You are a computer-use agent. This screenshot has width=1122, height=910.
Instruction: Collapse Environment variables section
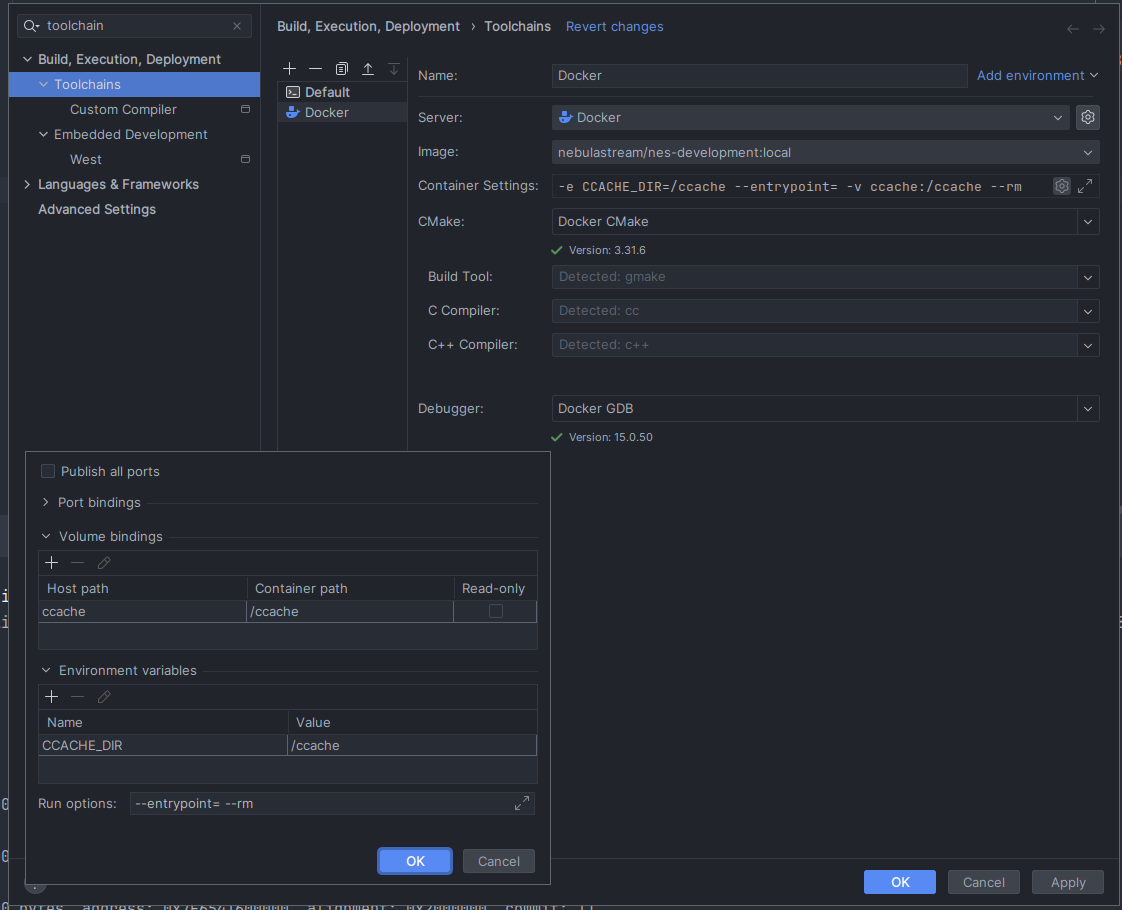pos(46,670)
